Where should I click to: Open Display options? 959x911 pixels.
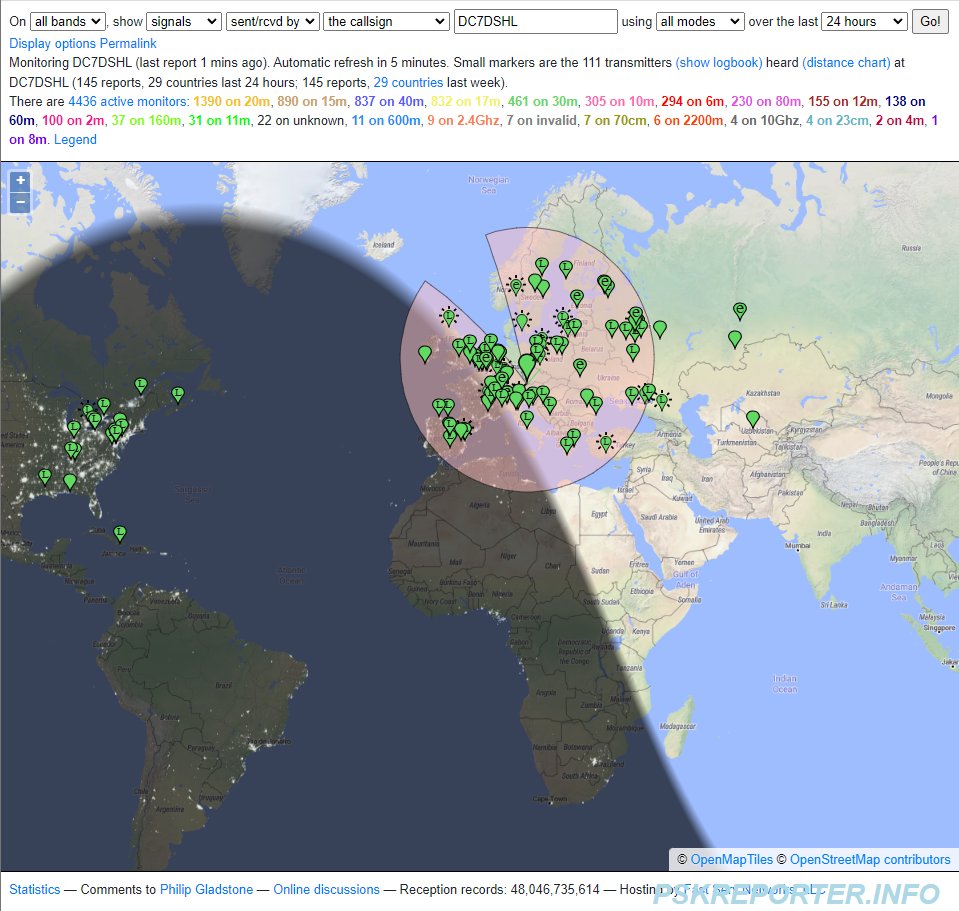pyautogui.click(x=53, y=43)
